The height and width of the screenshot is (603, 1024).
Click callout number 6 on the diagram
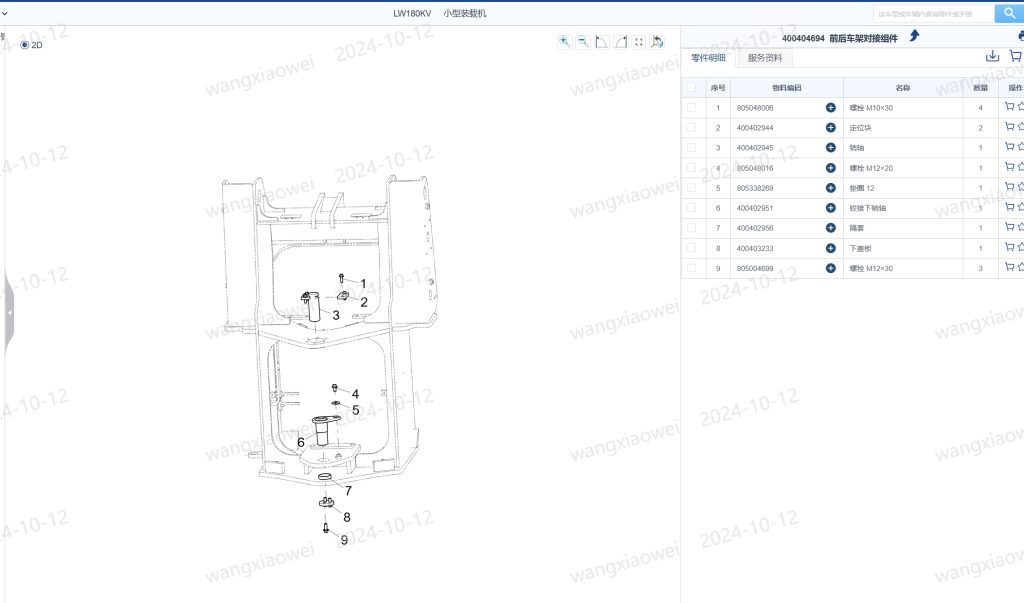tap(300, 442)
